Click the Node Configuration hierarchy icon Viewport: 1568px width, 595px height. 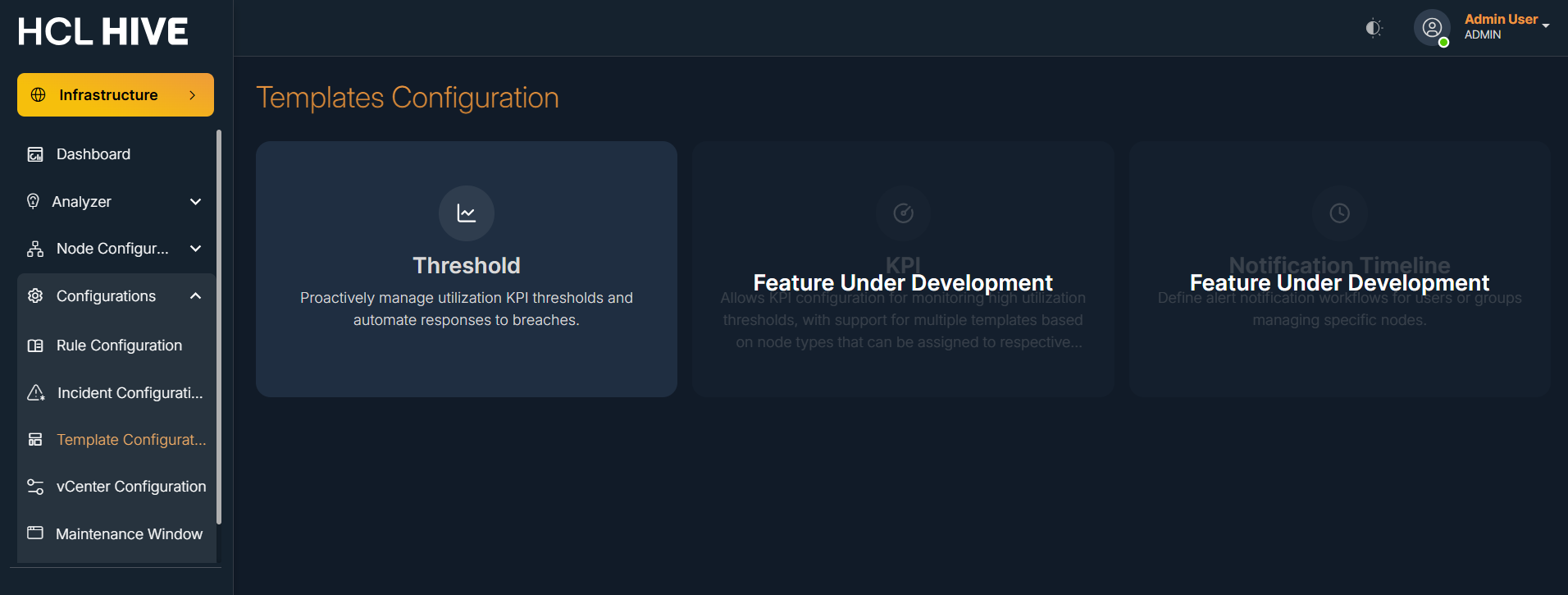click(x=35, y=249)
